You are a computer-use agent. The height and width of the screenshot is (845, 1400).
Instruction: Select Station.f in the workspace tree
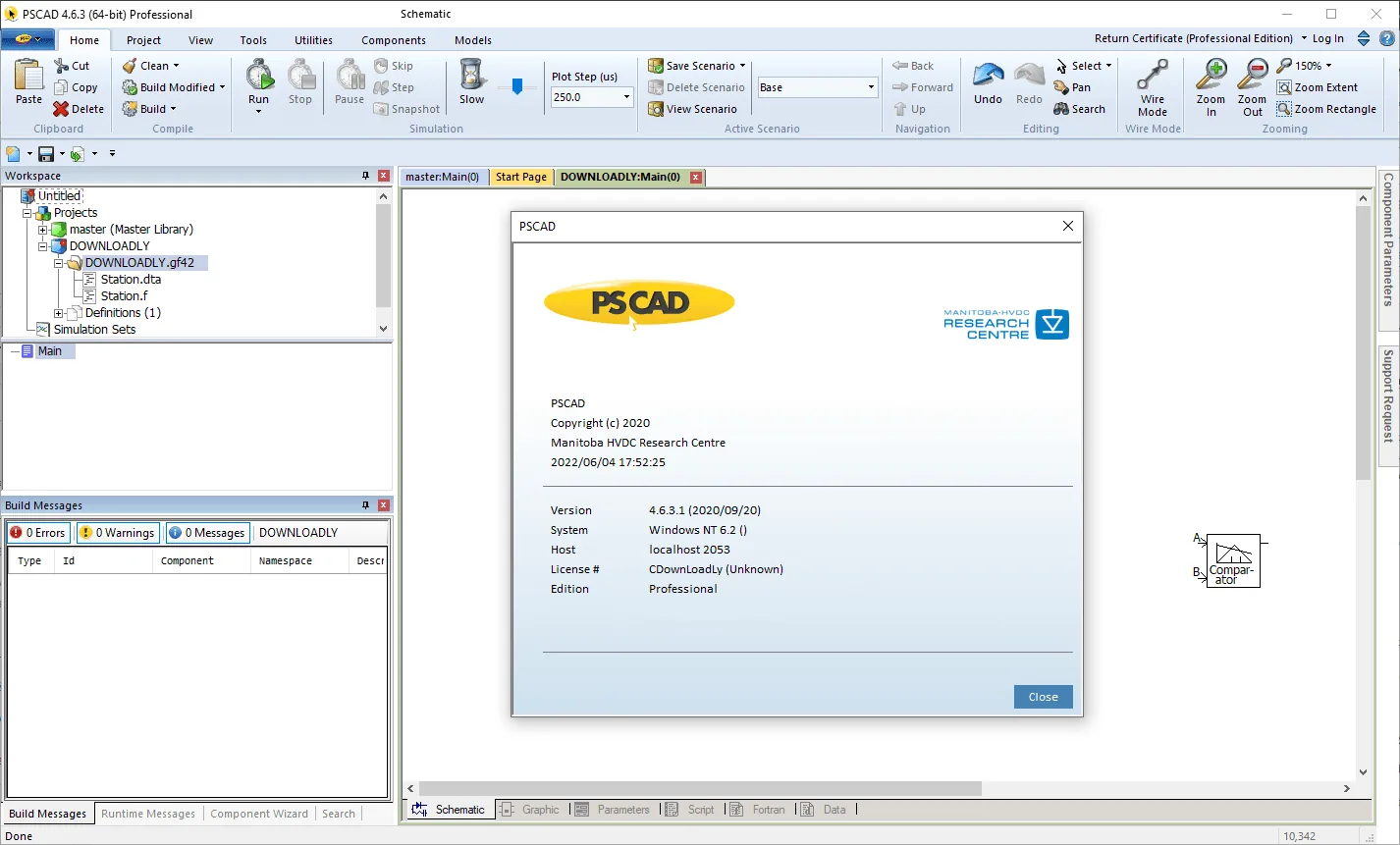[x=125, y=295]
